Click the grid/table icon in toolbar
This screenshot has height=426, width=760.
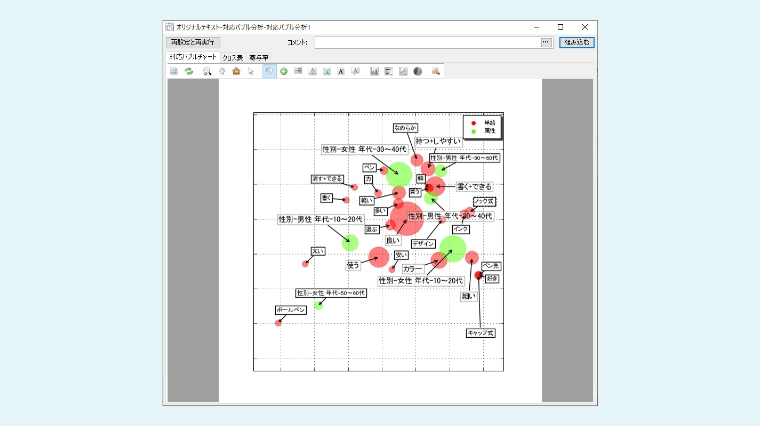[174, 71]
